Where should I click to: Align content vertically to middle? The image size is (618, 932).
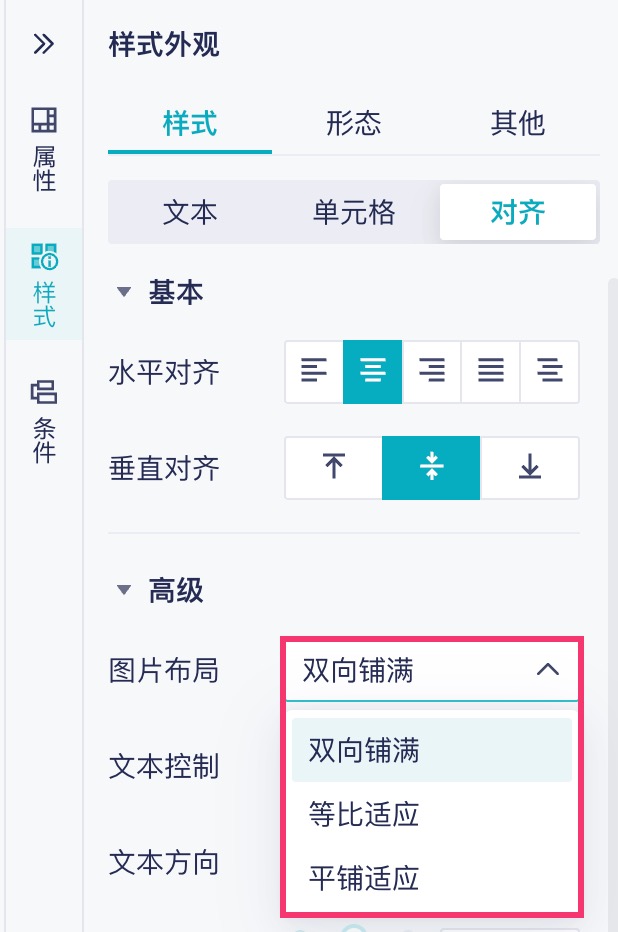coord(431,467)
